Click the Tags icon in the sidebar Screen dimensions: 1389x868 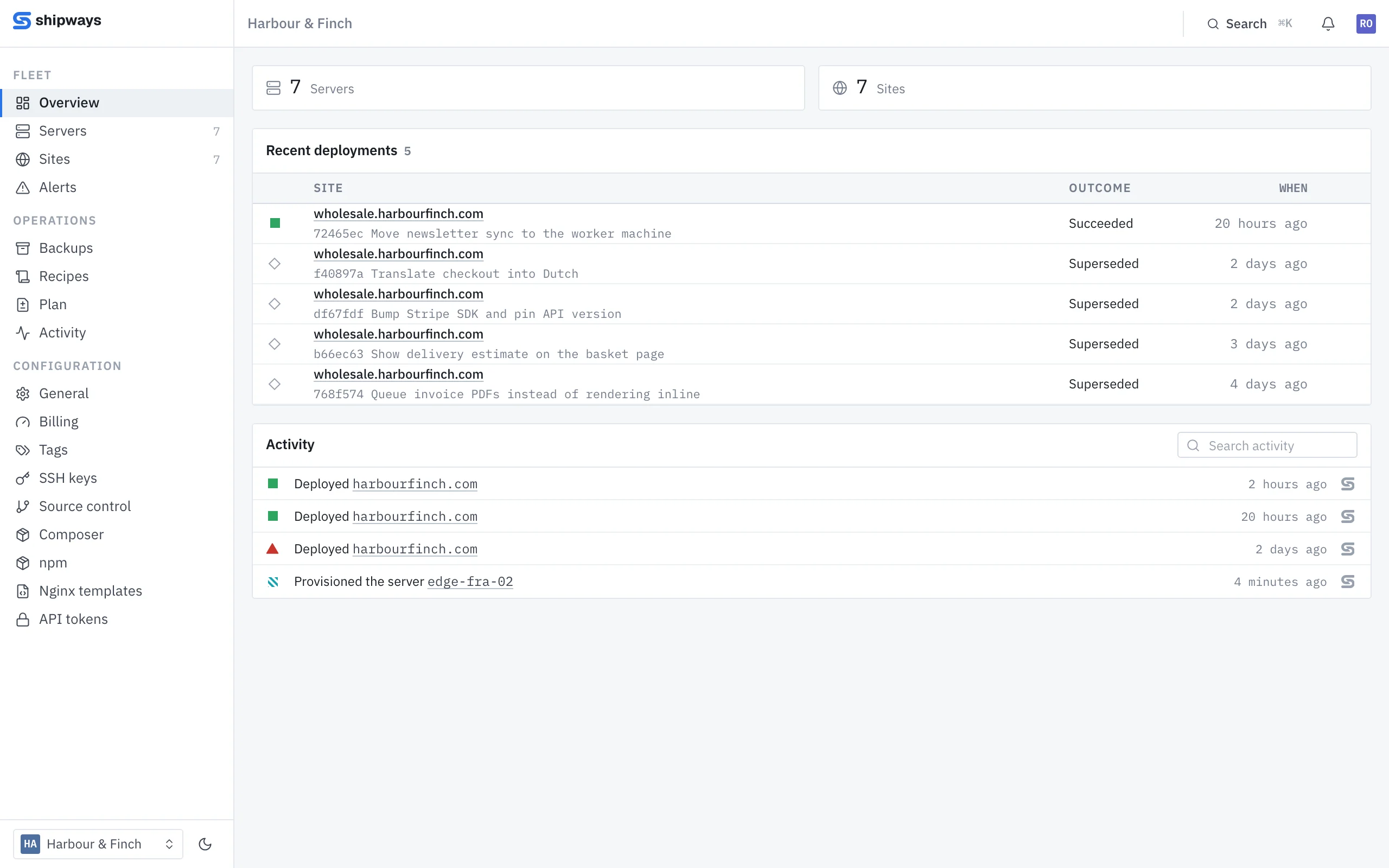click(x=23, y=450)
